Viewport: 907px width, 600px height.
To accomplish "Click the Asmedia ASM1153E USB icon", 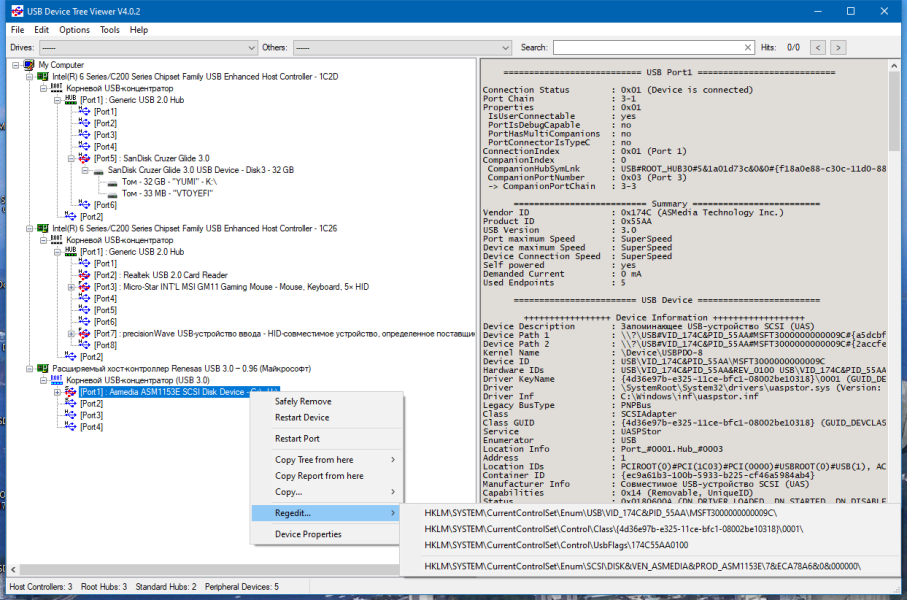I will 71,392.
